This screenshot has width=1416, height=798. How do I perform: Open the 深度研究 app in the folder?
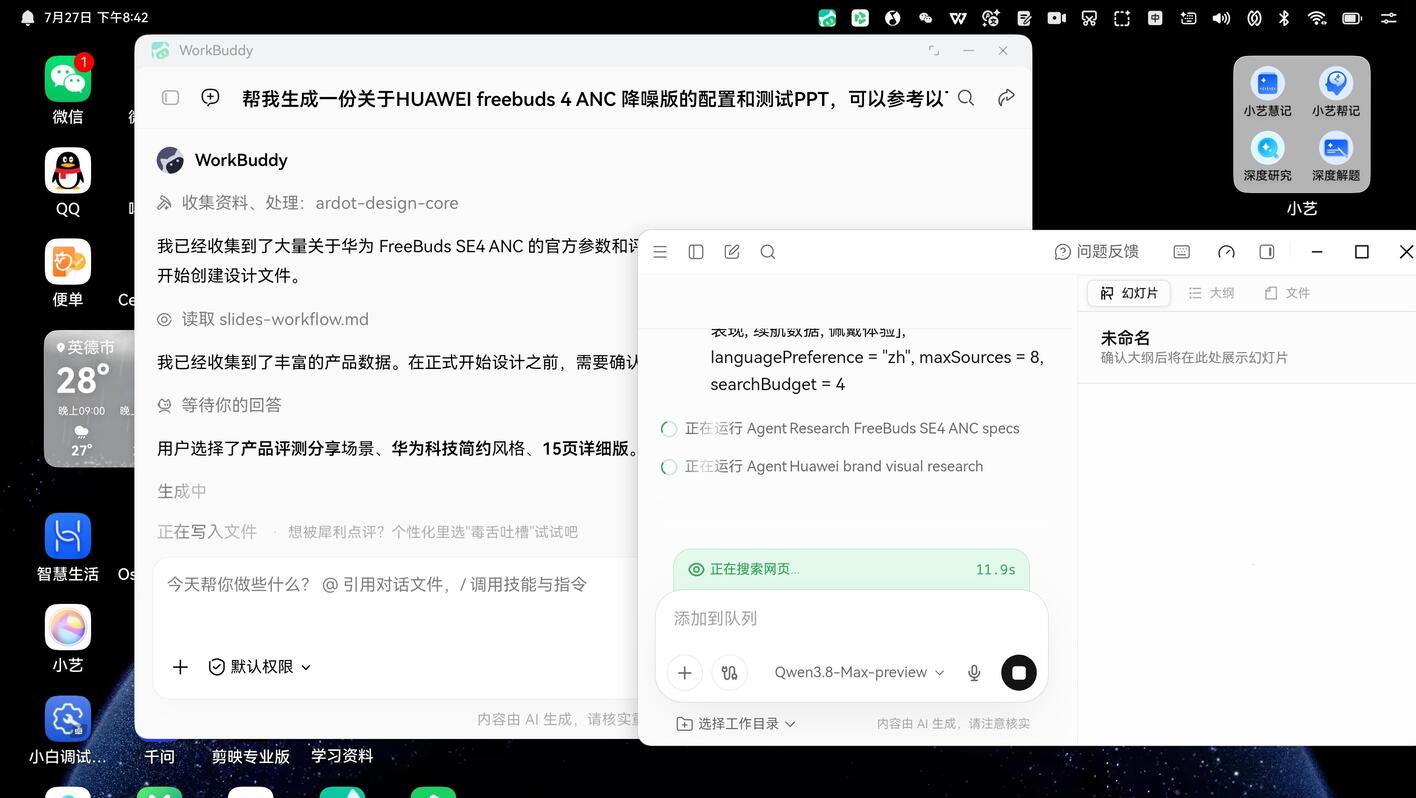coord(1267,157)
